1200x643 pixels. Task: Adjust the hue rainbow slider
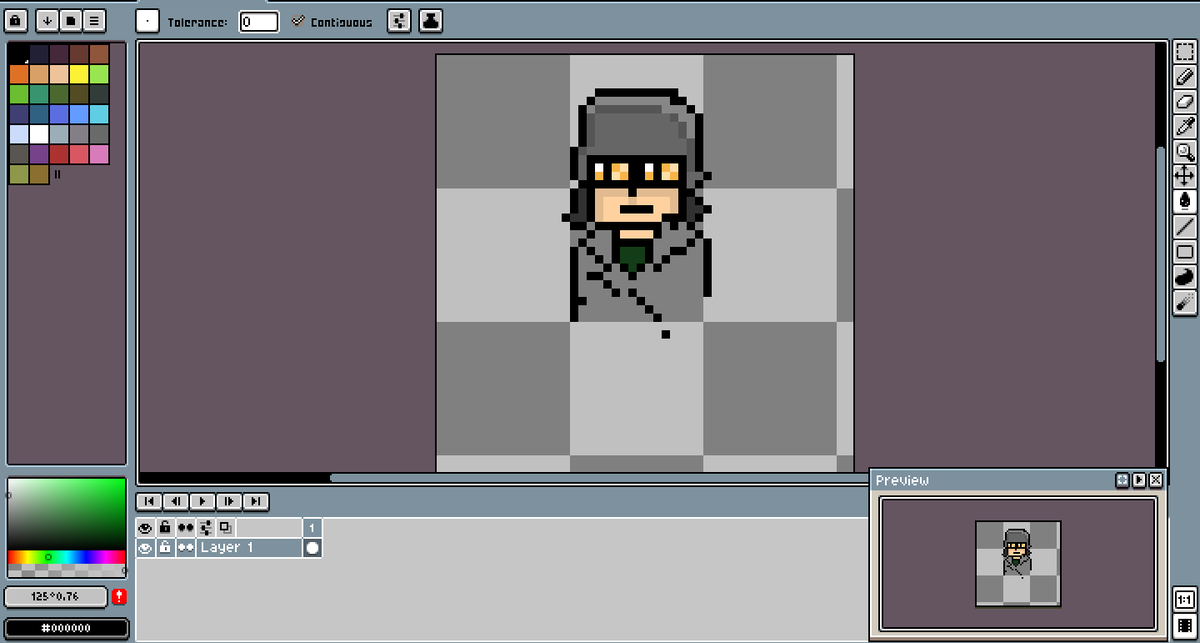[67, 556]
